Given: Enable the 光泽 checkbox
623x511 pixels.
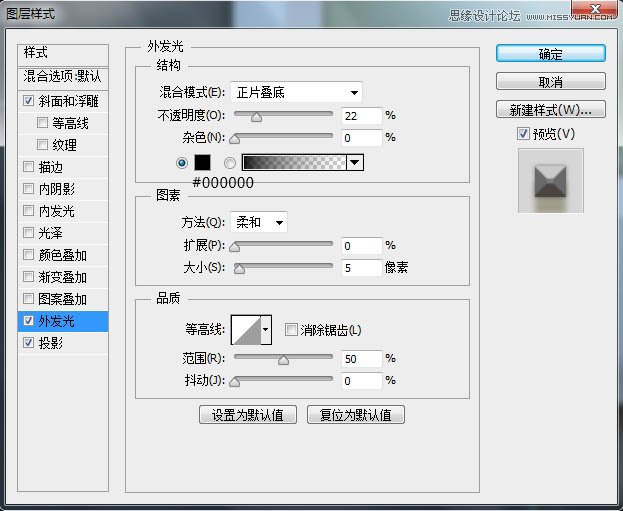Looking at the screenshot, I should coord(28,232).
